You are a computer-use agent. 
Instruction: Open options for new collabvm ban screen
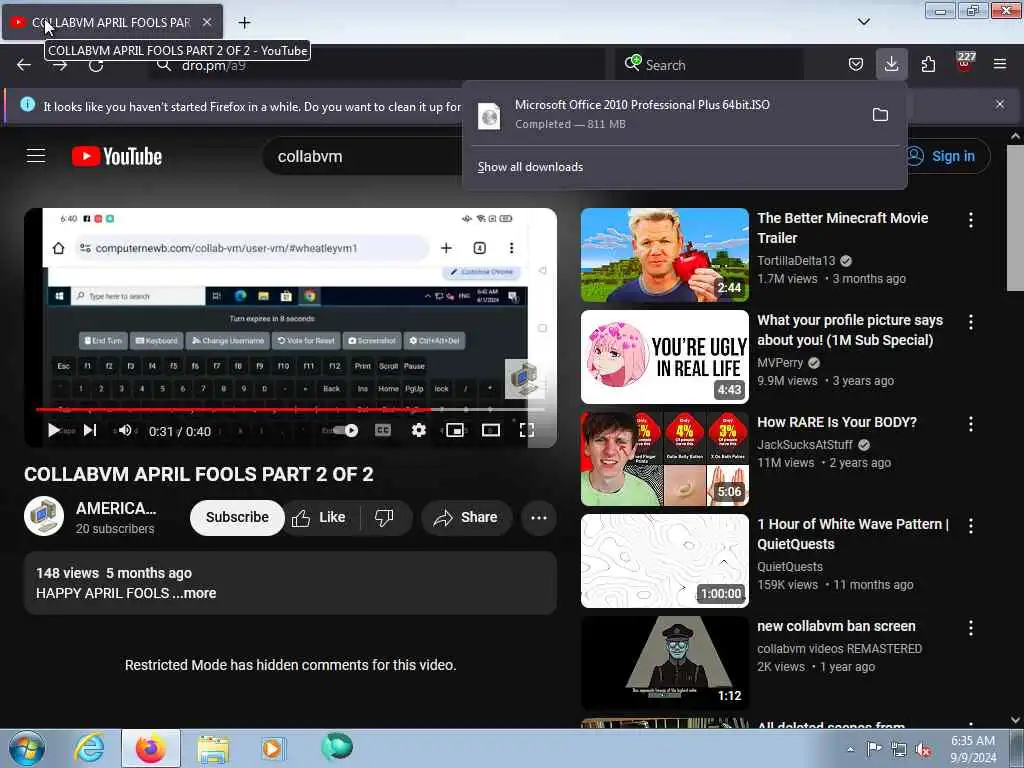pyautogui.click(x=971, y=628)
